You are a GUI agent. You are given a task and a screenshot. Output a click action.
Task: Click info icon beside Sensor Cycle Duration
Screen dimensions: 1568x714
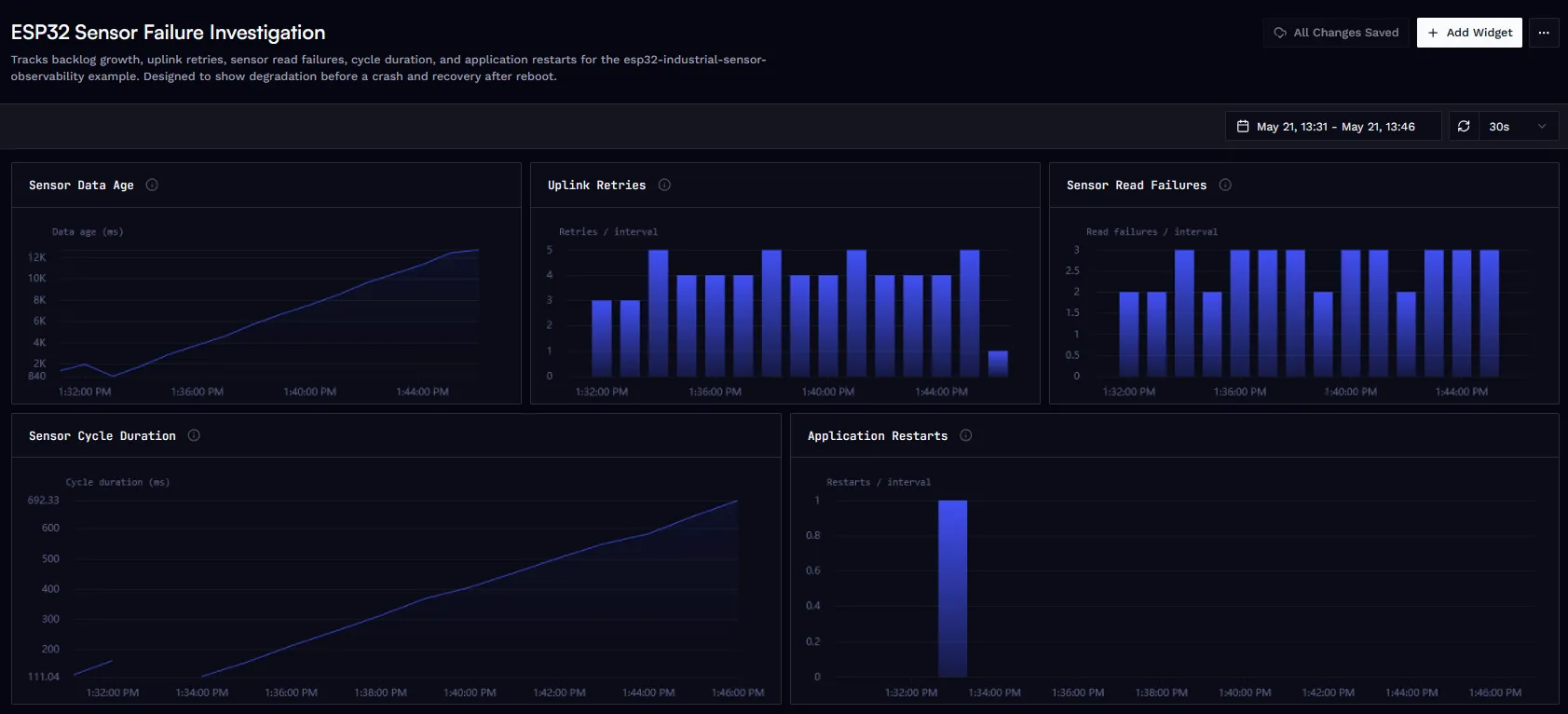click(194, 435)
